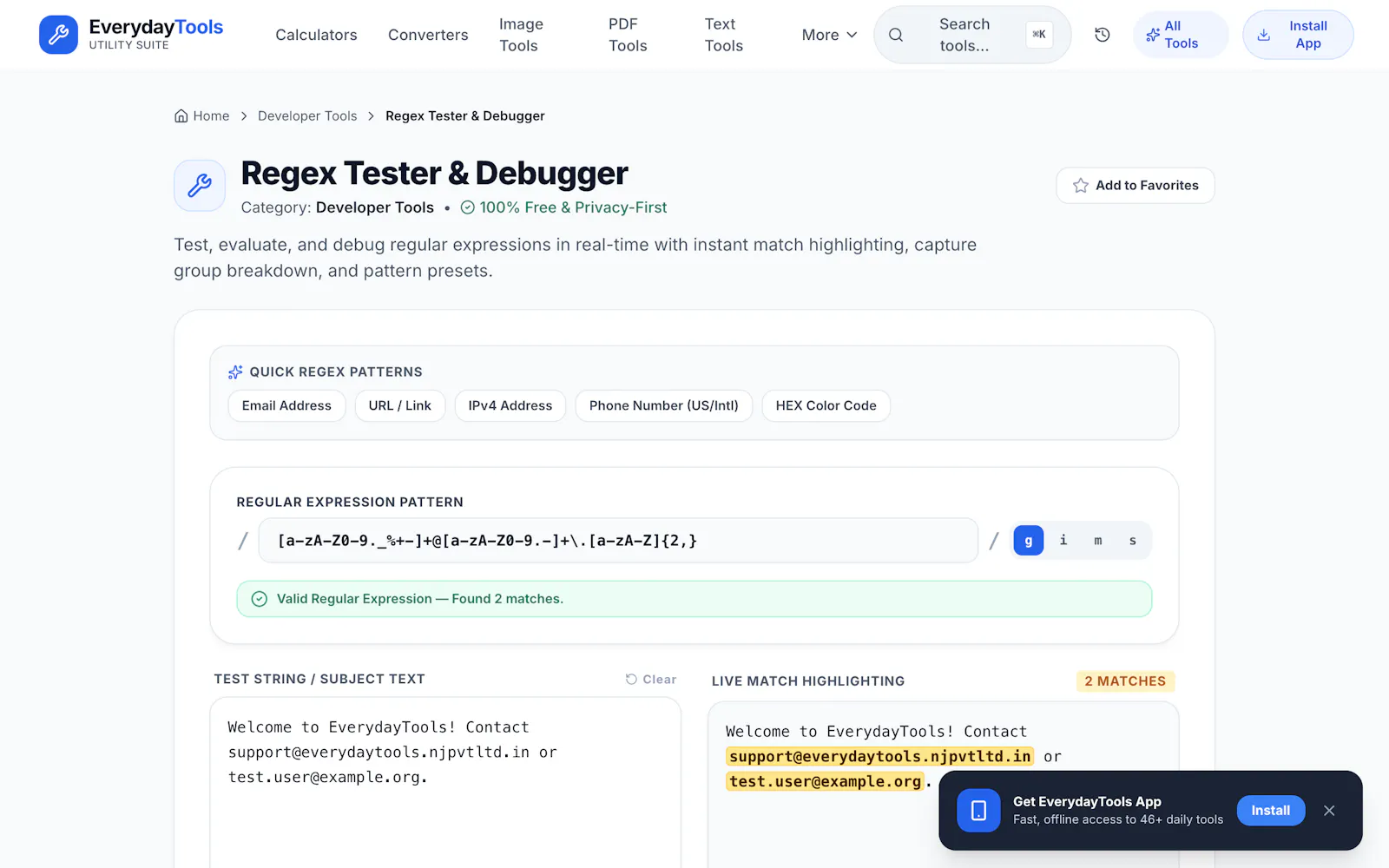
Task: Click the highlighted test.user@example.org match
Action: (825, 782)
